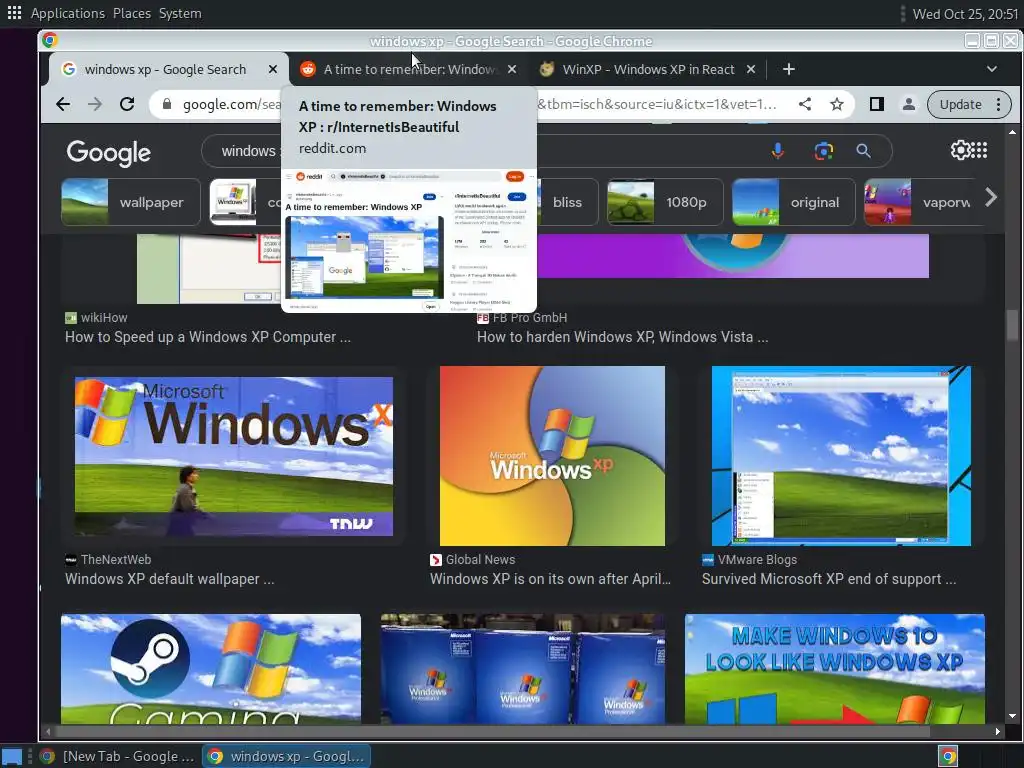Go forward to the next page
This screenshot has height=768, width=1024.
95,104
